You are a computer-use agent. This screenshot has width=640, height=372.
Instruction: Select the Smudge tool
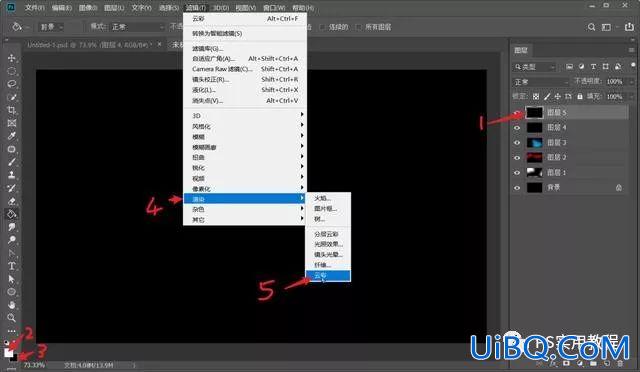[11, 227]
